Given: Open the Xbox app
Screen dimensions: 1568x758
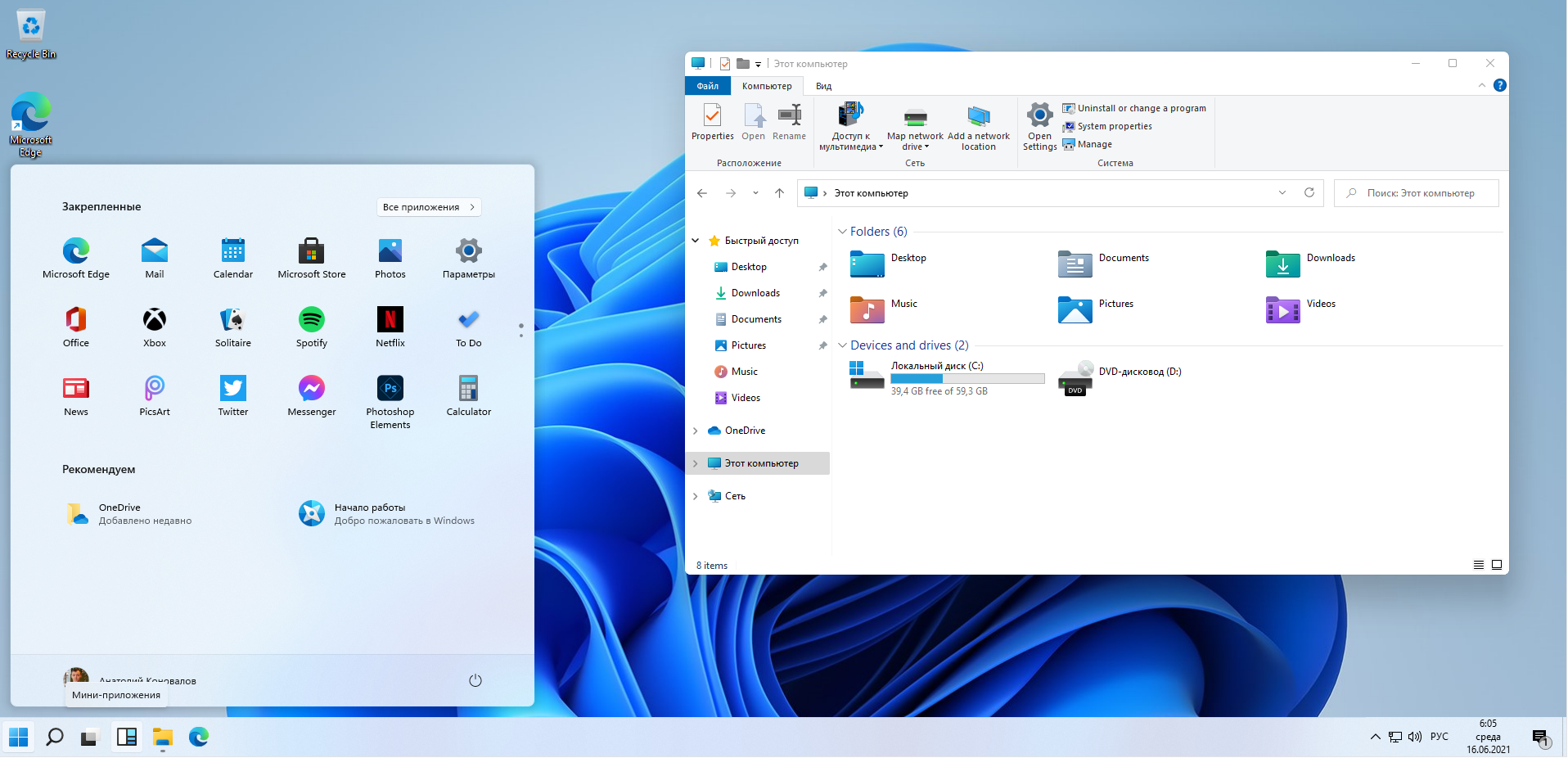Looking at the screenshot, I should tap(155, 327).
